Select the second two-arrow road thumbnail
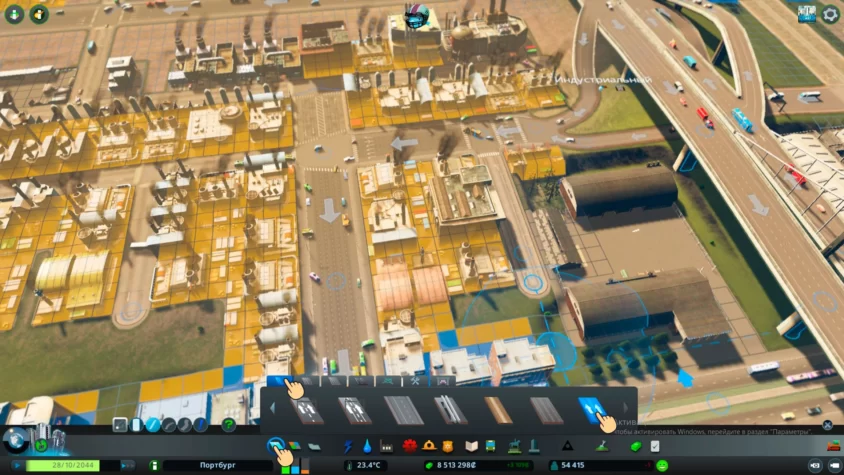Screen dimensions: 844x475 click(355, 411)
